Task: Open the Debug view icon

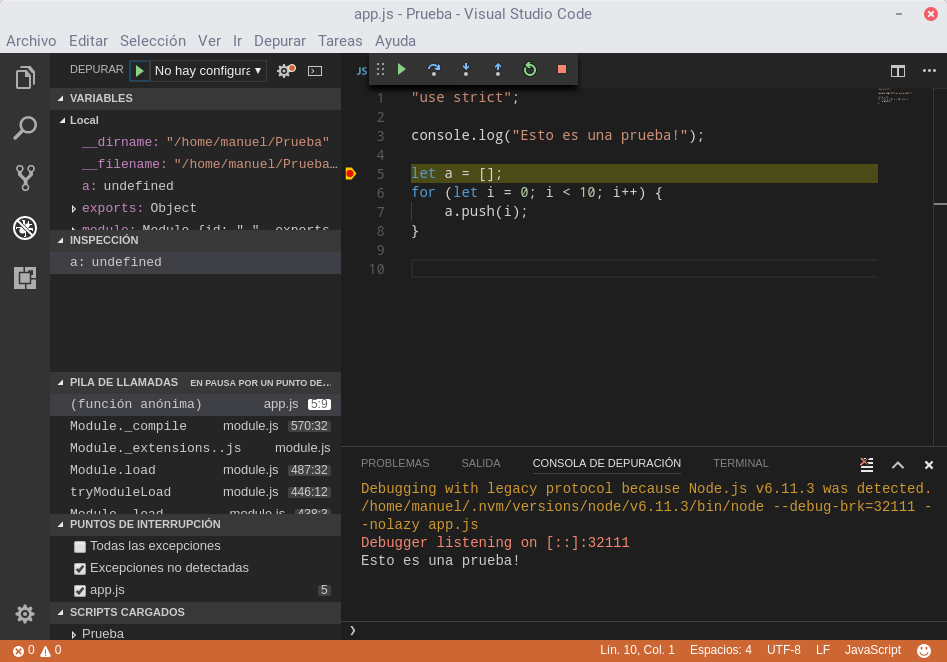Action: click(25, 228)
